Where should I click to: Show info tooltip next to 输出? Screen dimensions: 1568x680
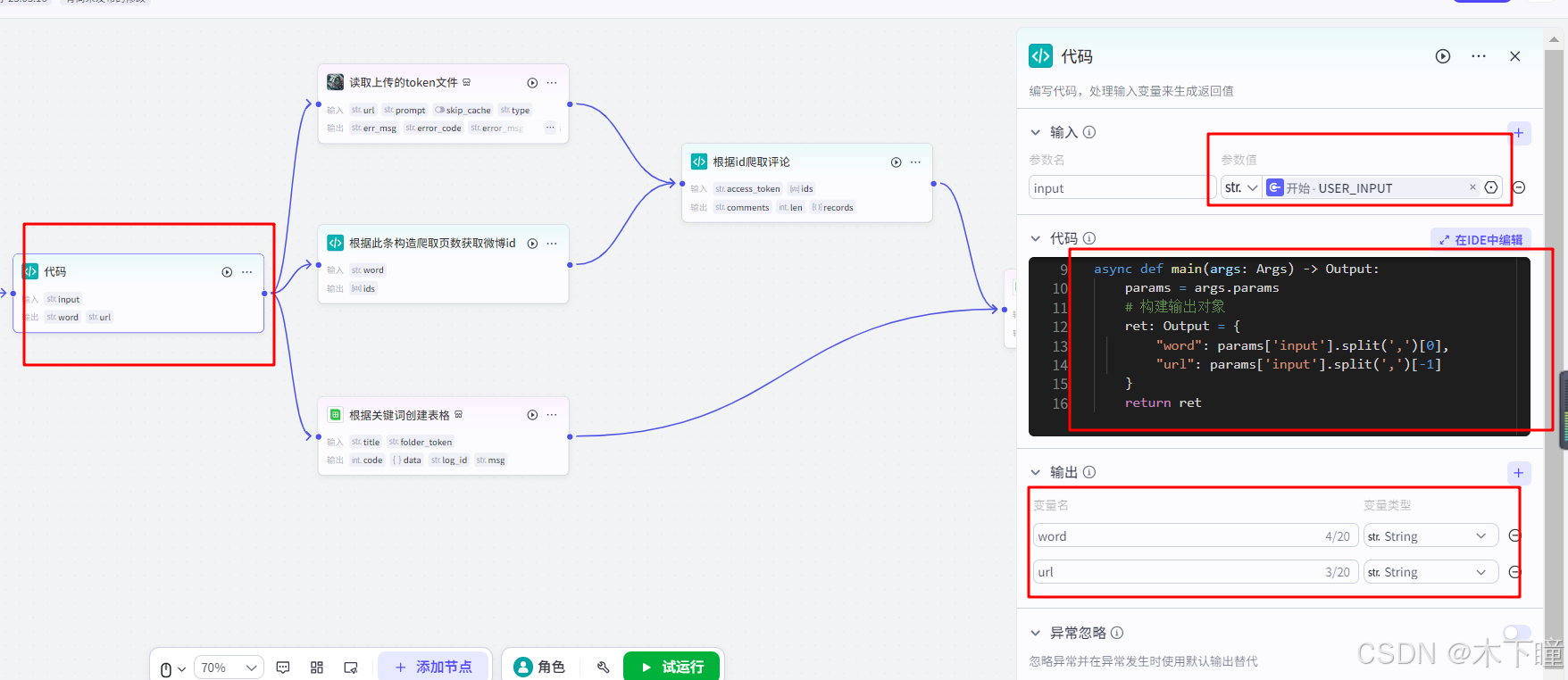click(x=1089, y=472)
